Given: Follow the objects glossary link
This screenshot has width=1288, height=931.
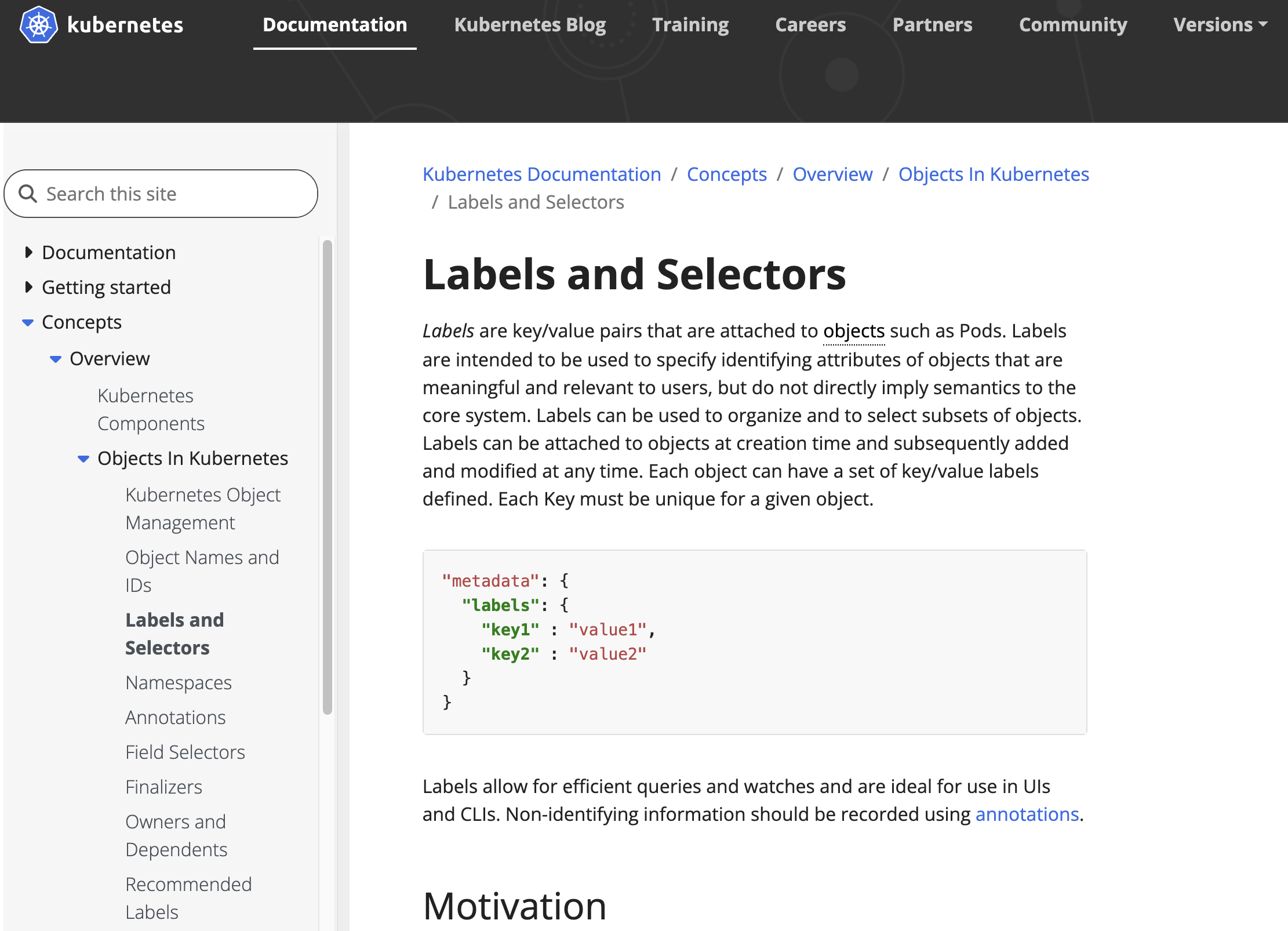Looking at the screenshot, I should tap(853, 331).
